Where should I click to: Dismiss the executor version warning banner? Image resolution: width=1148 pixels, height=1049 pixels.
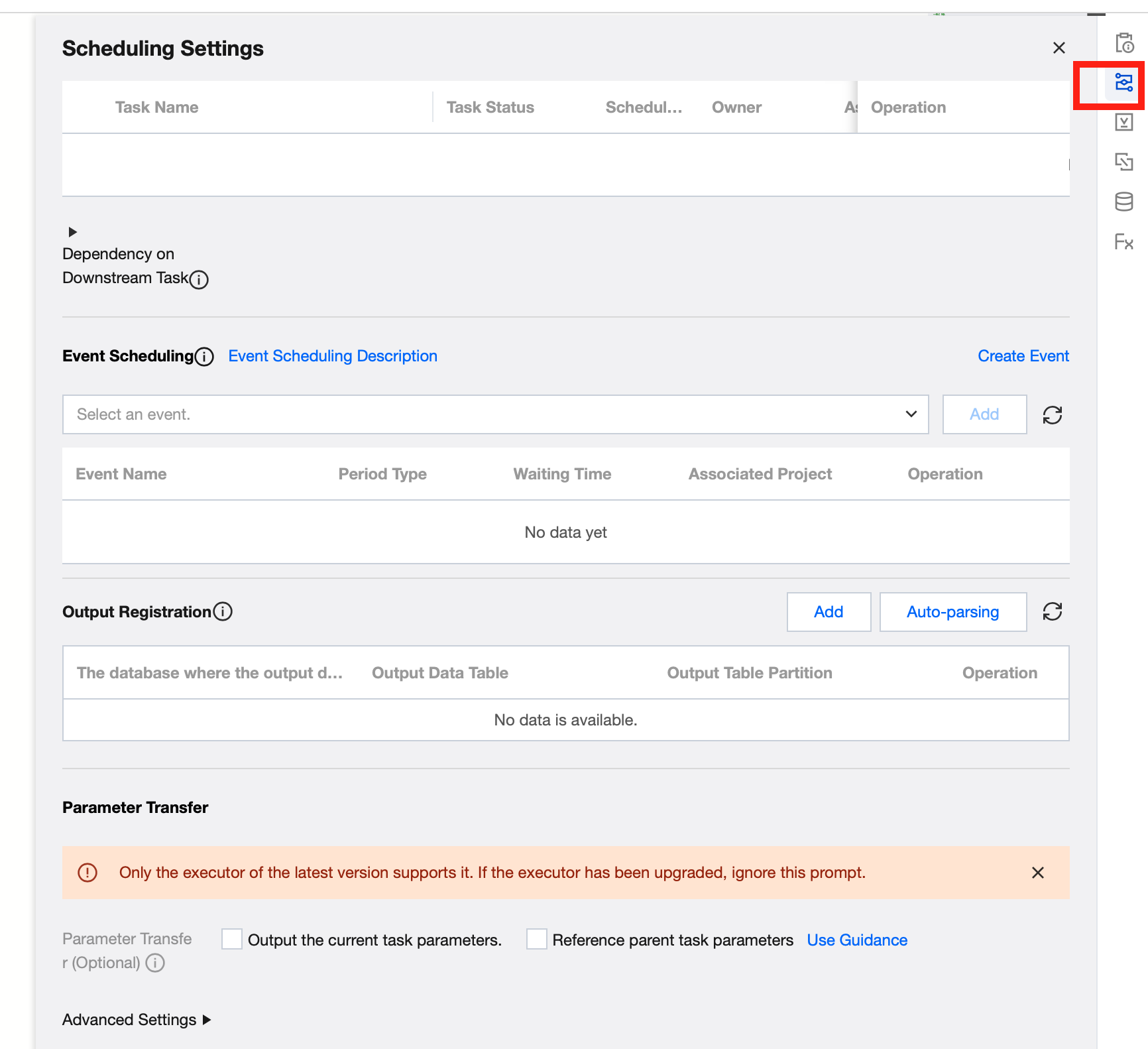tap(1038, 873)
